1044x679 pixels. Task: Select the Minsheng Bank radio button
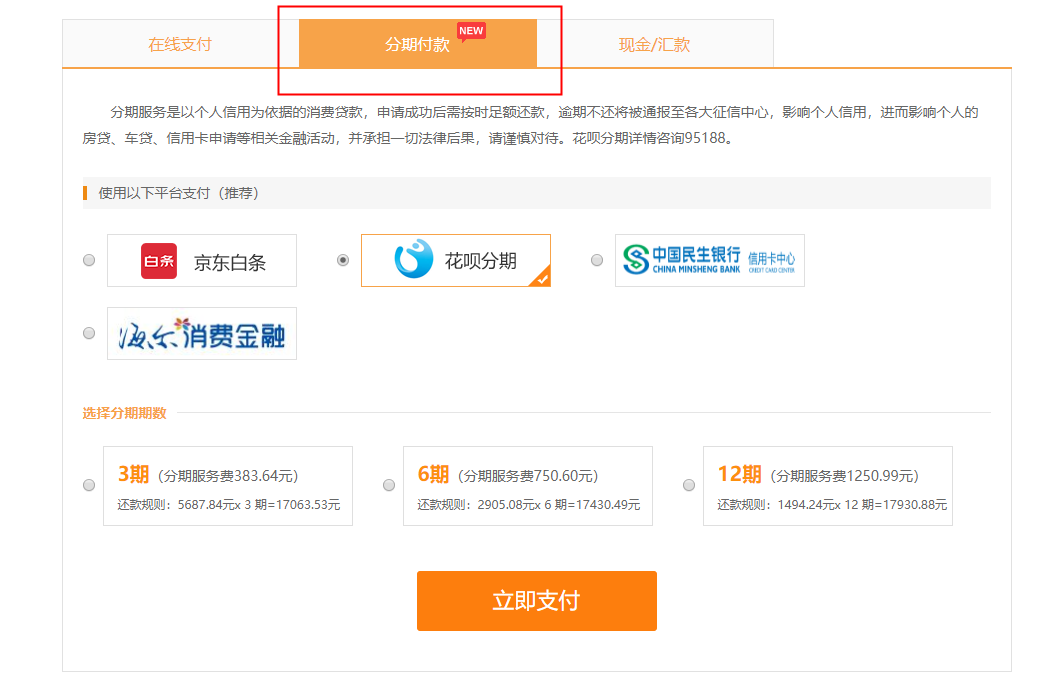tap(596, 259)
